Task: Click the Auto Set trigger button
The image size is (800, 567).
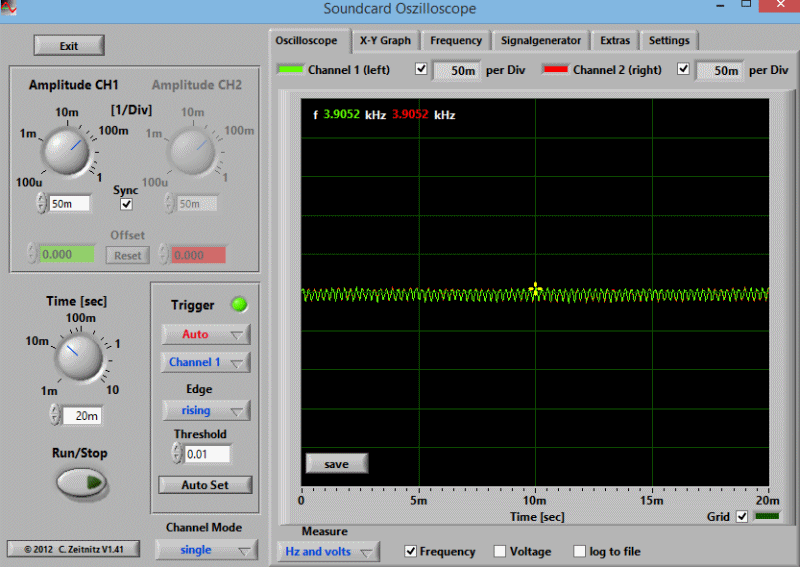Action: point(205,485)
